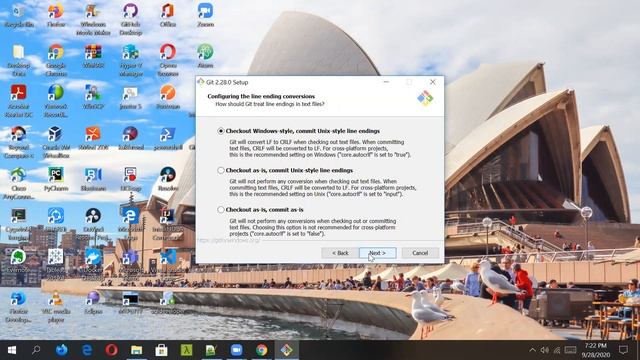Click the Back button in Git Setup

pos(340,253)
